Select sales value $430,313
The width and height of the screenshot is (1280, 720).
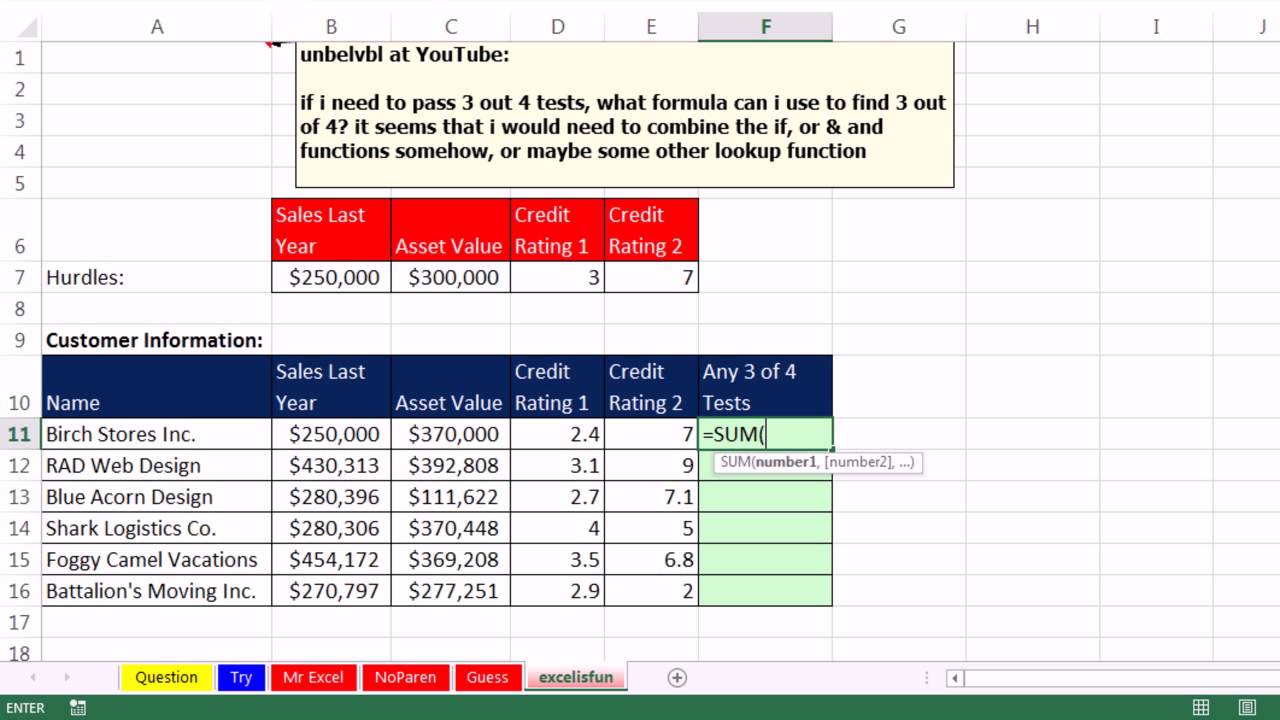pos(331,465)
